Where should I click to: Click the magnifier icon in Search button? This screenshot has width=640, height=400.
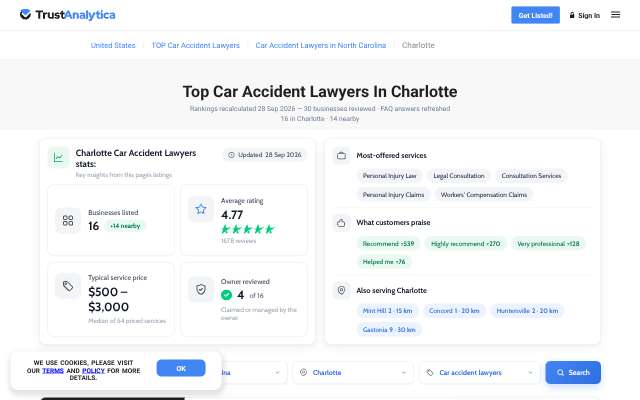pos(560,373)
